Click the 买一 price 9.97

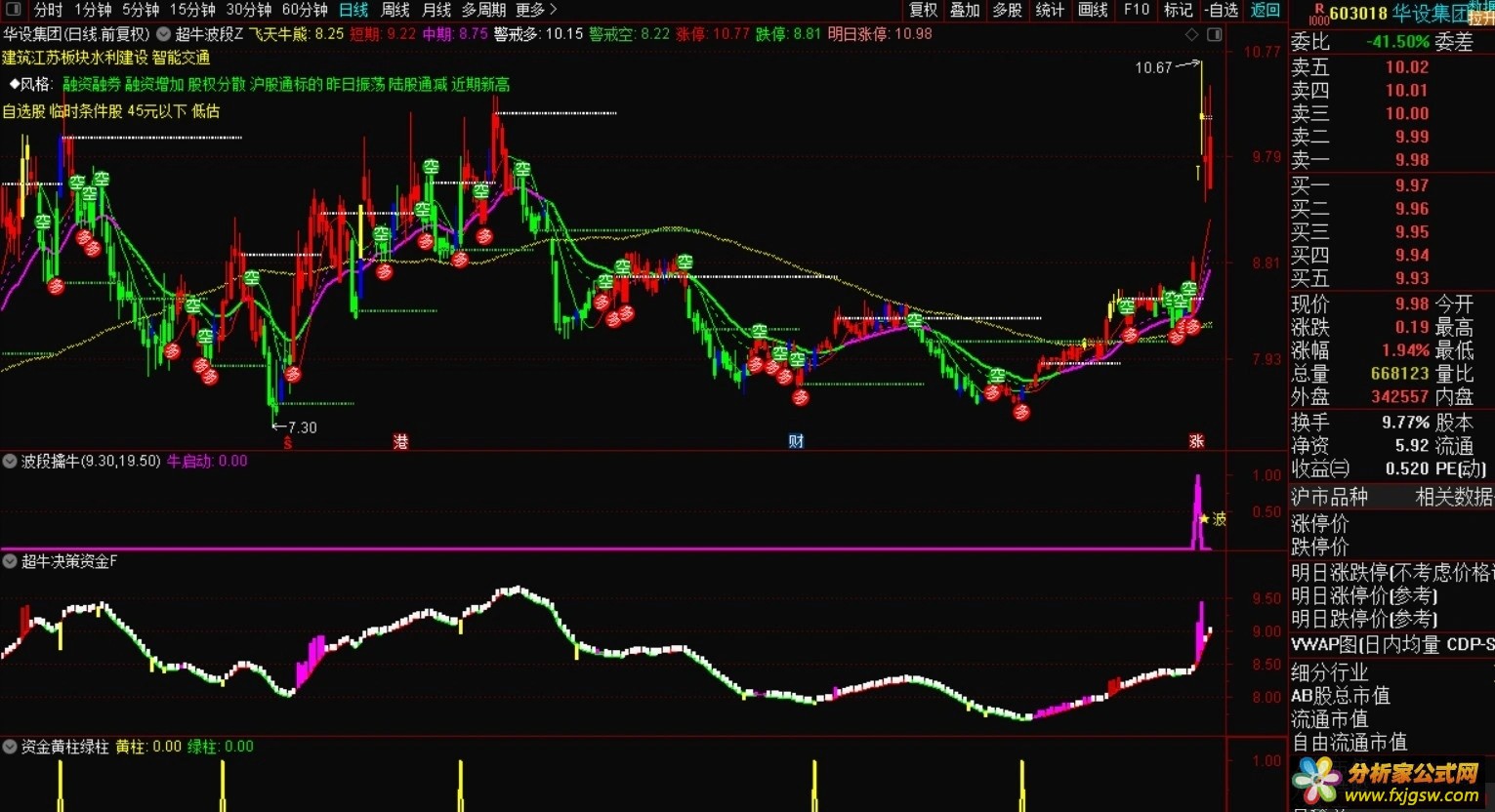(x=1412, y=185)
